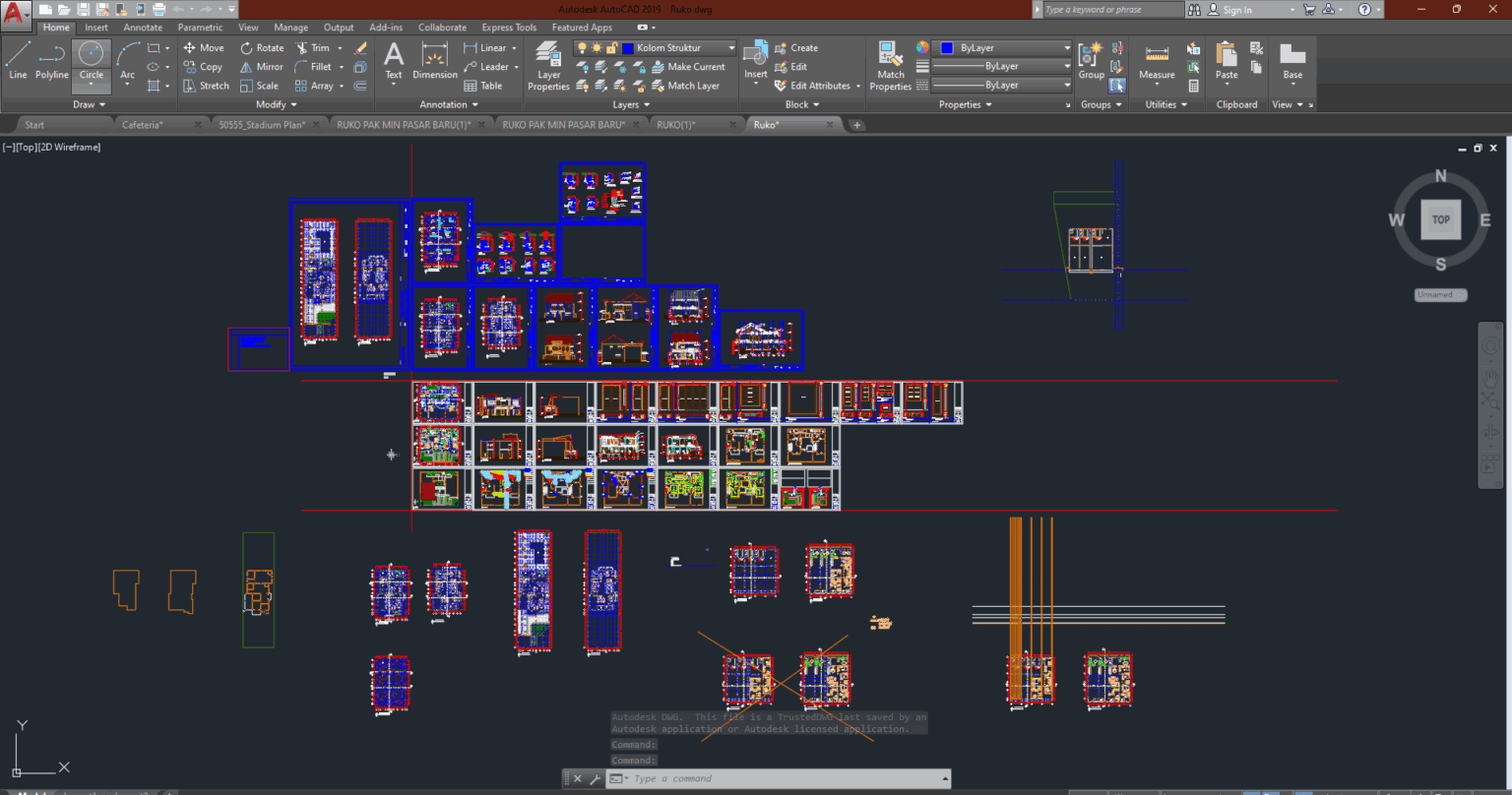Enable Quick Calculator in Utilities panel
Viewport: 1512px width, 795px height.
coord(1194,85)
